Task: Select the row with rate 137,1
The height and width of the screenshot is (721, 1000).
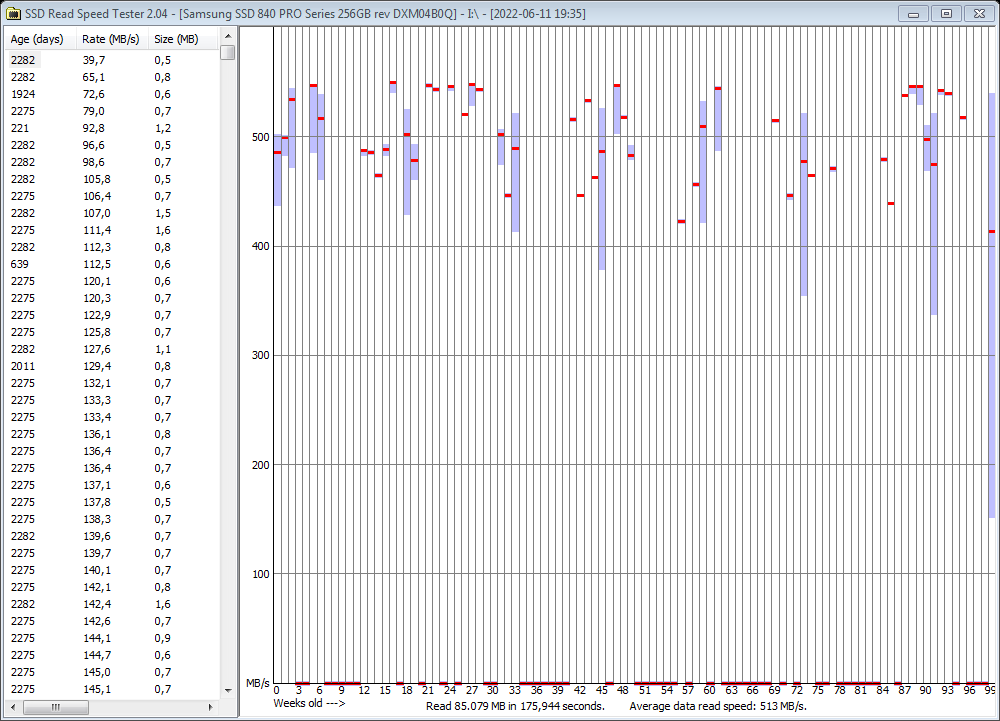Action: pyautogui.click(x=112, y=485)
